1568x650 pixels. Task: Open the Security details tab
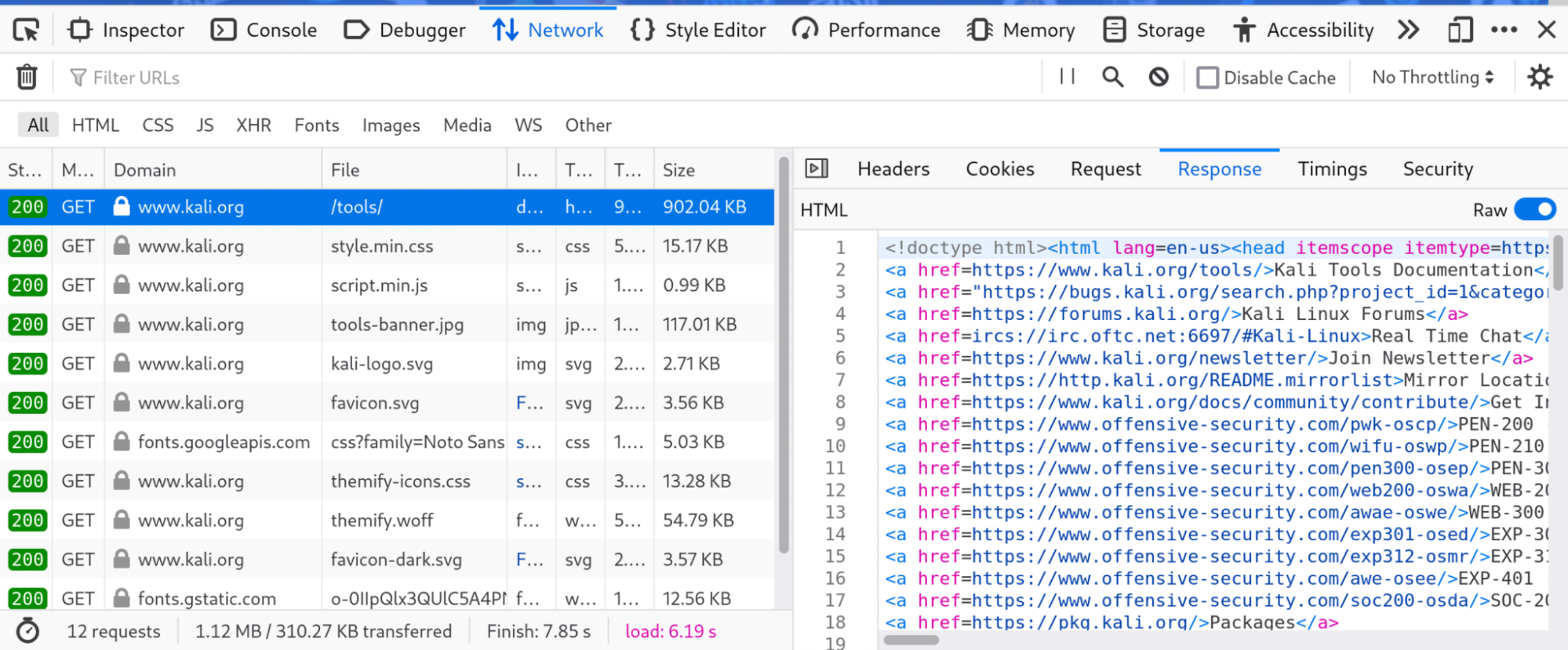1438,169
